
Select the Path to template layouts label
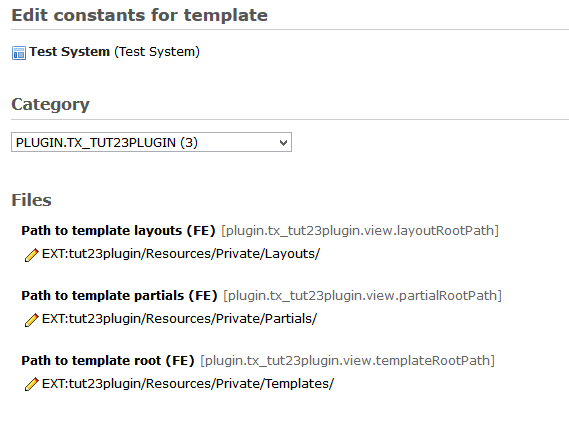pos(118,231)
